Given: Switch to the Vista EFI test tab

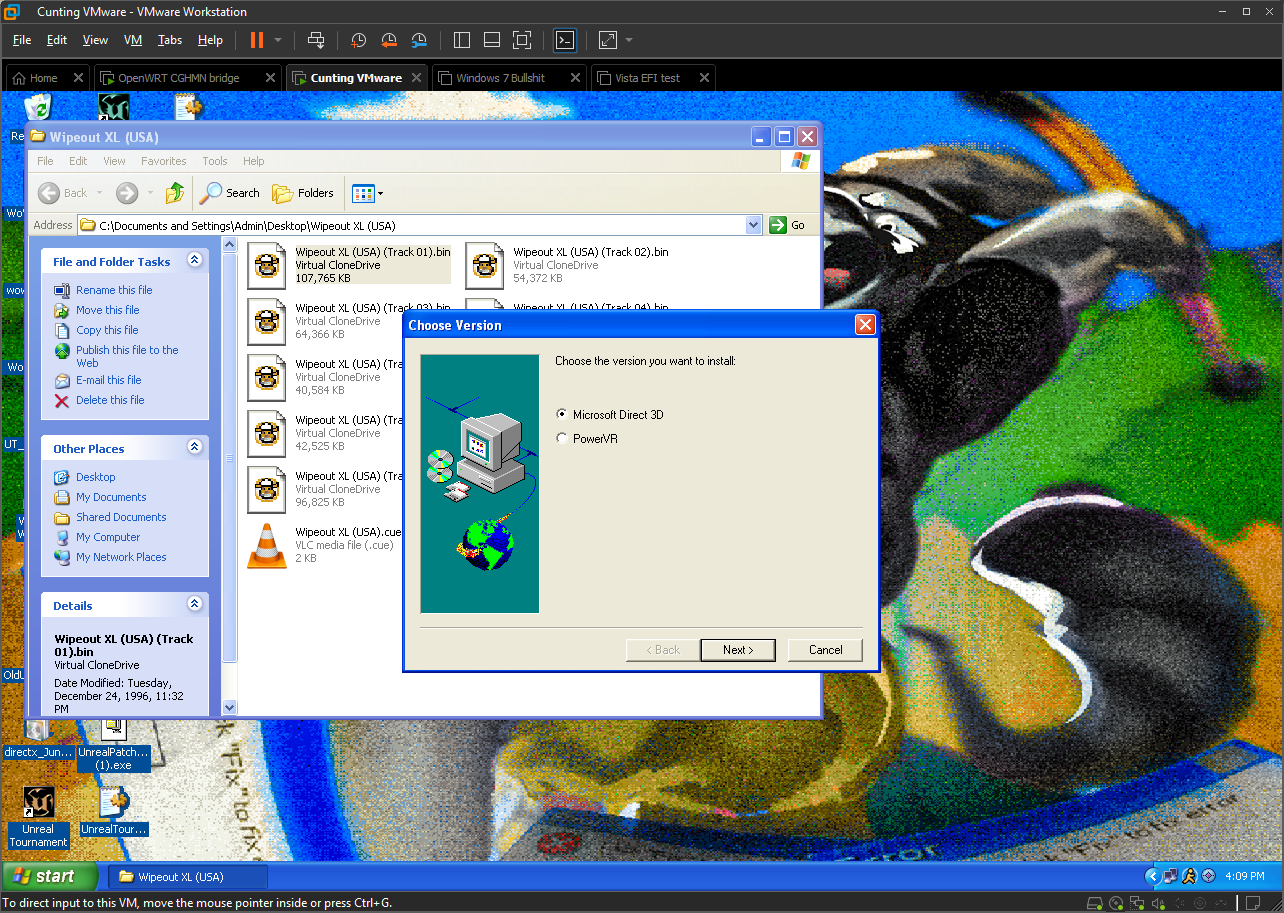Looking at the screenshot, I should (x=654, y=78).
